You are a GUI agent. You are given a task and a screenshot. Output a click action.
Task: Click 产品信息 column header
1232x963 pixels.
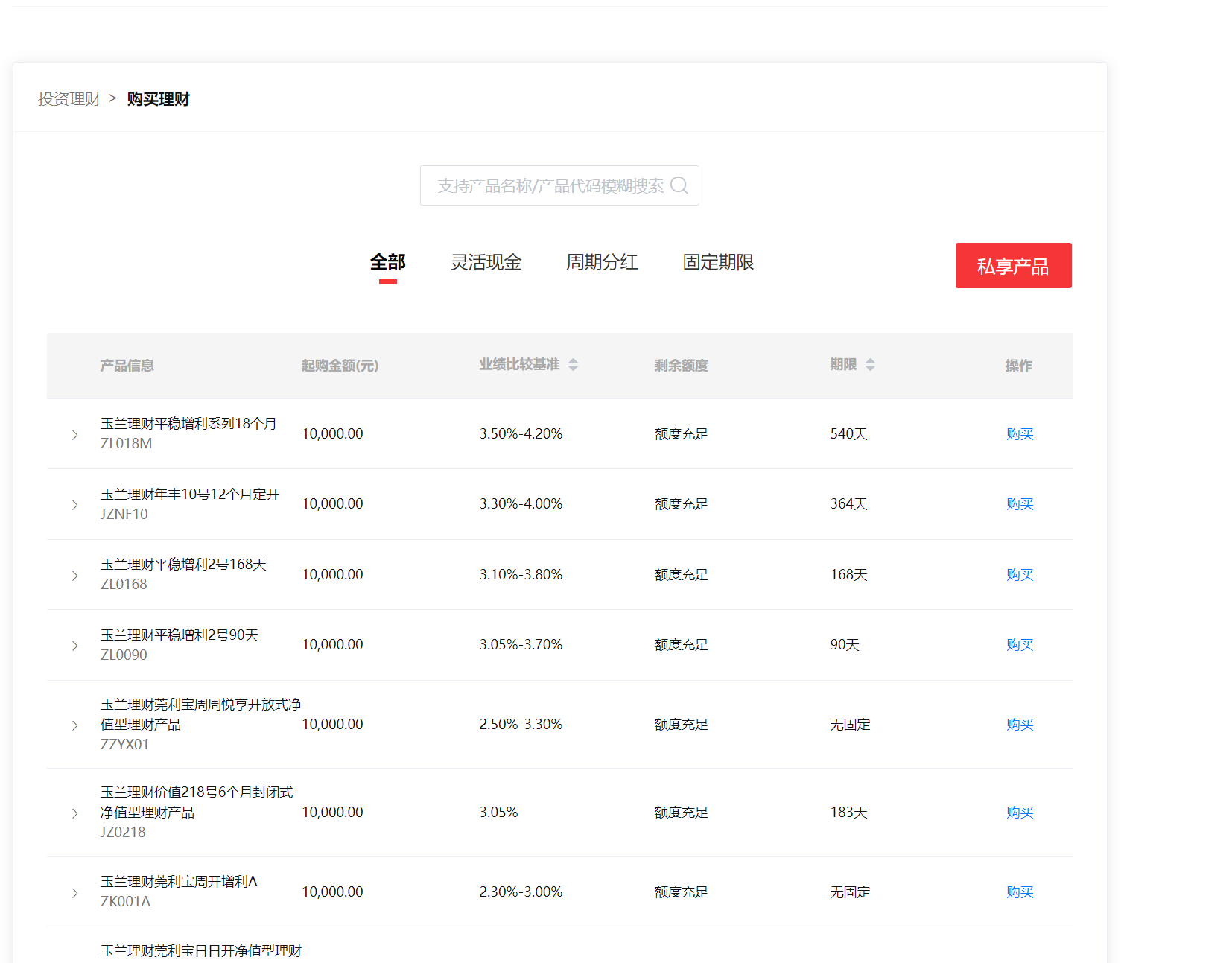tap(127, 366)
